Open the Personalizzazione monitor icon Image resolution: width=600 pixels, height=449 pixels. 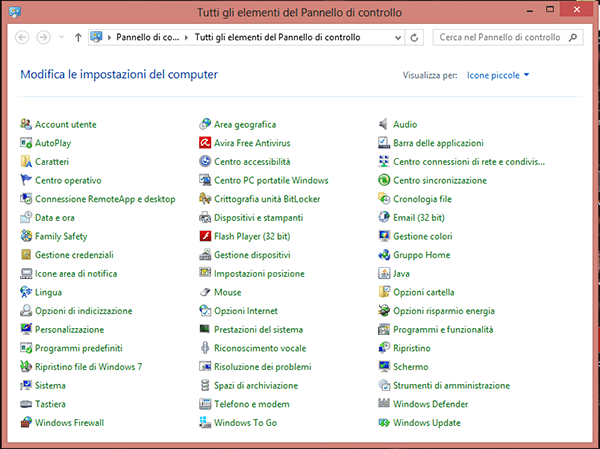26,329
